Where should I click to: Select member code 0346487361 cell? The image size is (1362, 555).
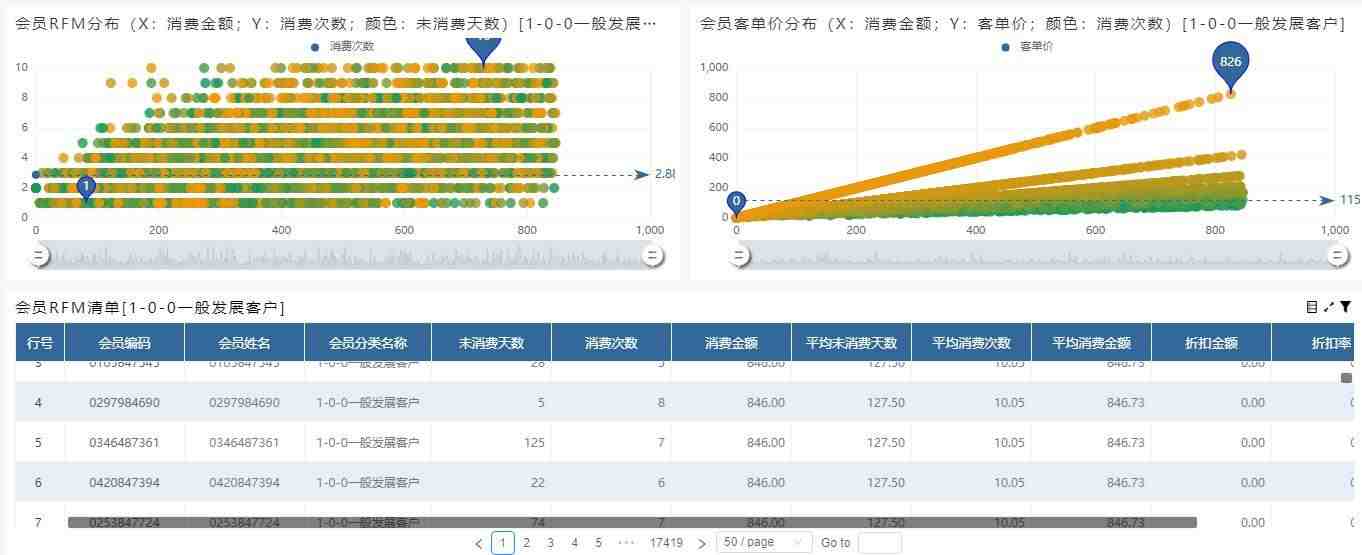pos(125,443)
